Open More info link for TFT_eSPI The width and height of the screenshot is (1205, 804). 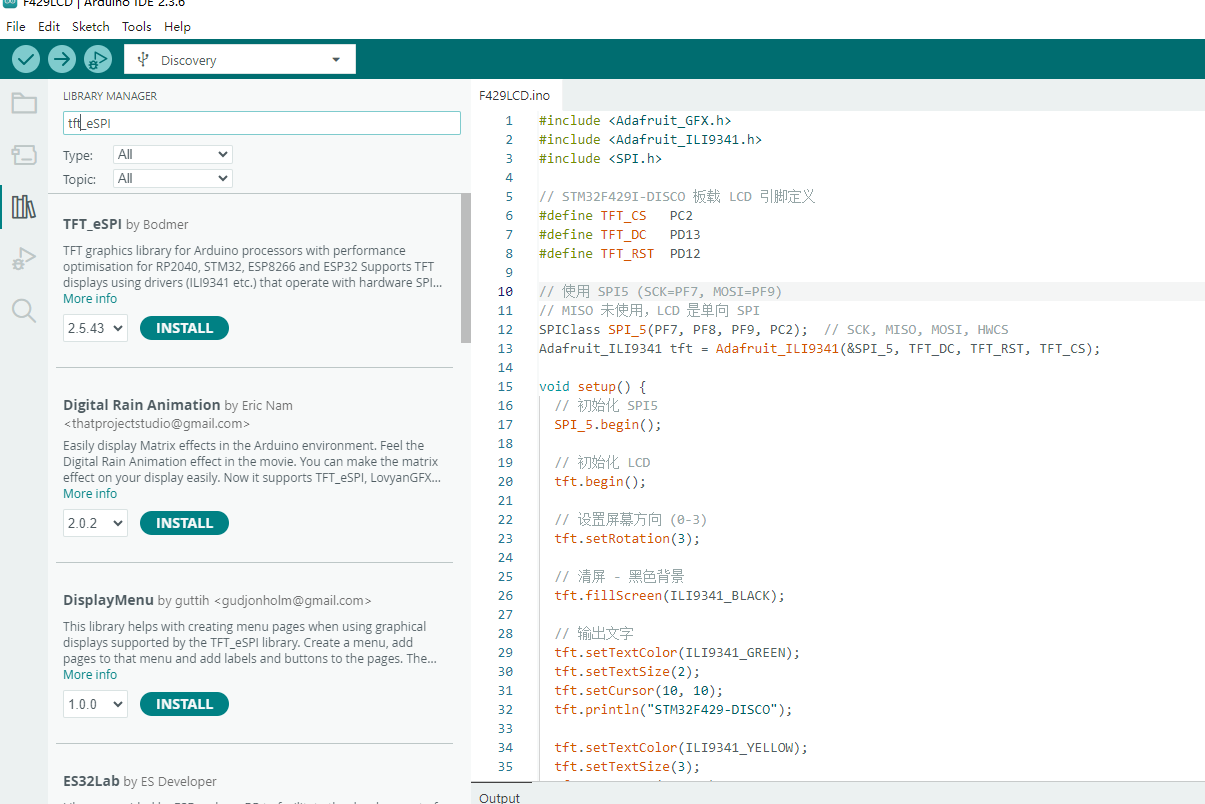(90, 299)
